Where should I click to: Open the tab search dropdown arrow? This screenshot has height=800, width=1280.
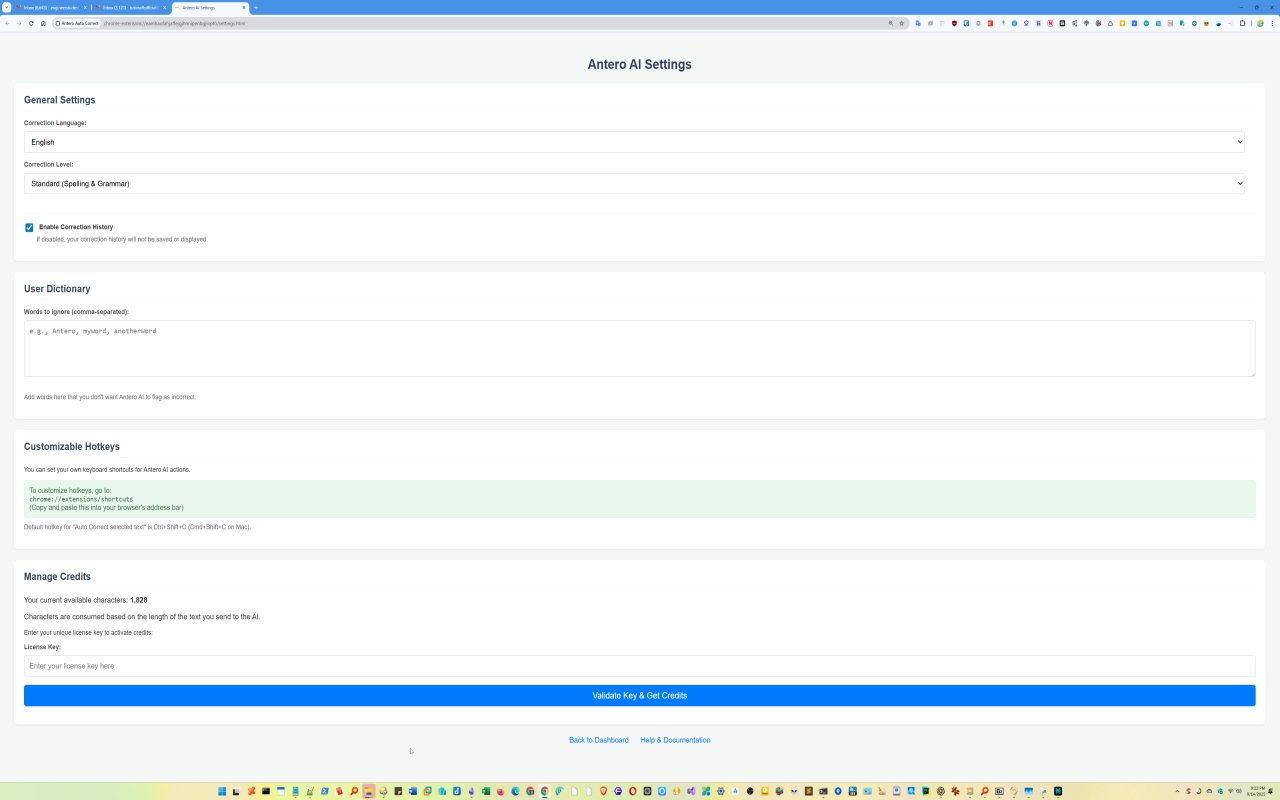coord(6,7)
